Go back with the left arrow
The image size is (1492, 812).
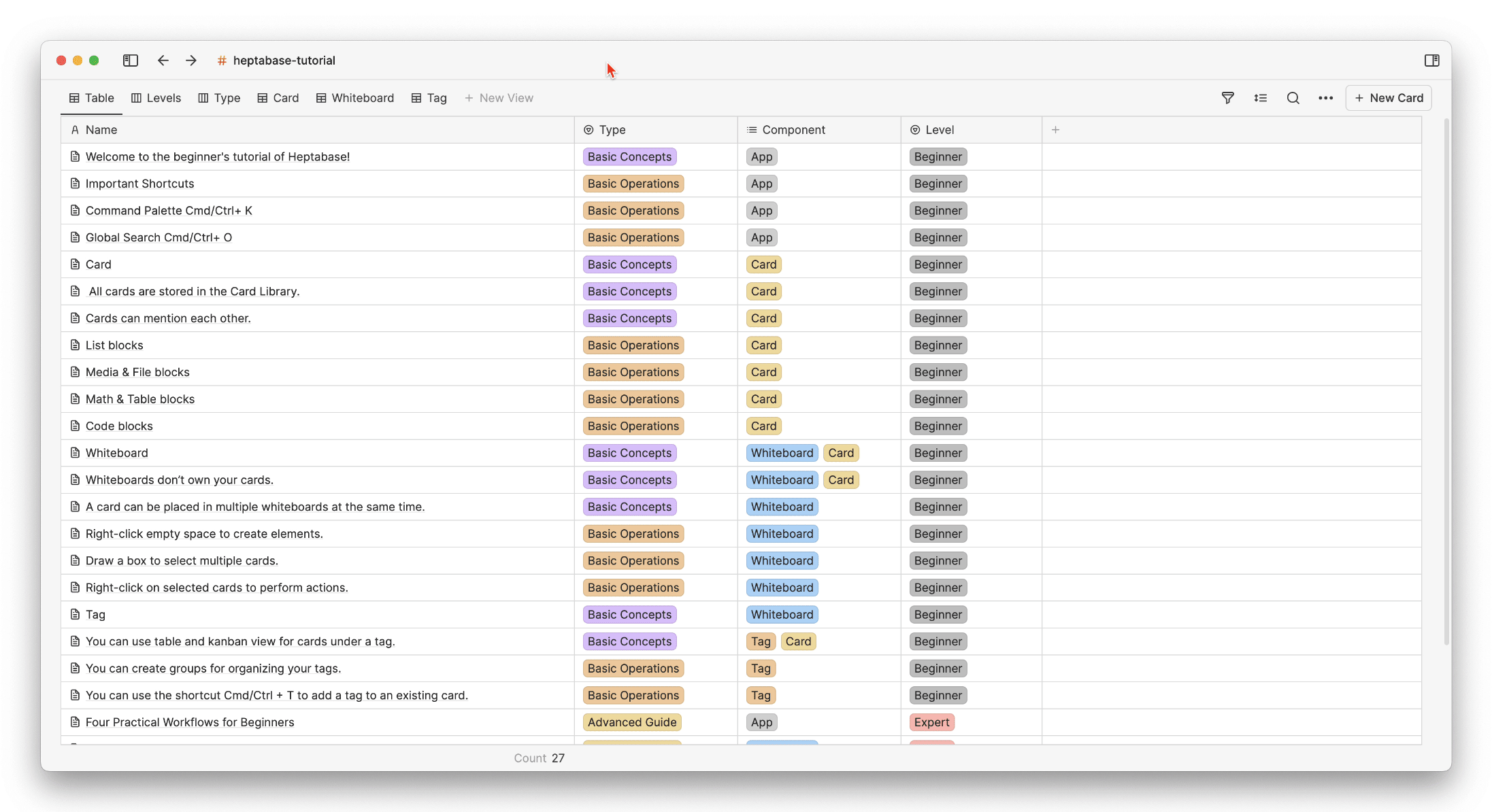(x=163, y=61)
